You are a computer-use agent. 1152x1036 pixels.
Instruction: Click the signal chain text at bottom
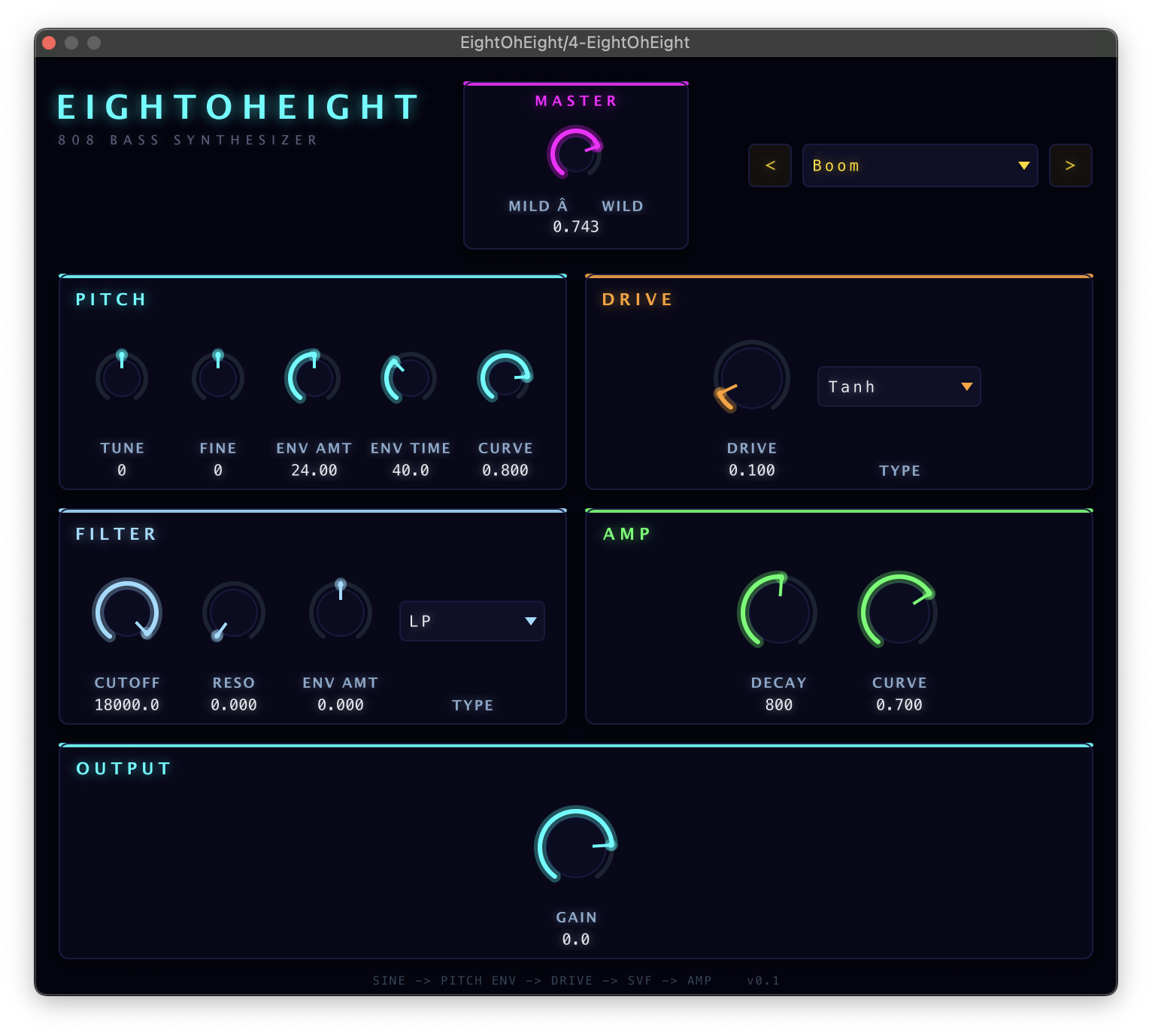542,980
